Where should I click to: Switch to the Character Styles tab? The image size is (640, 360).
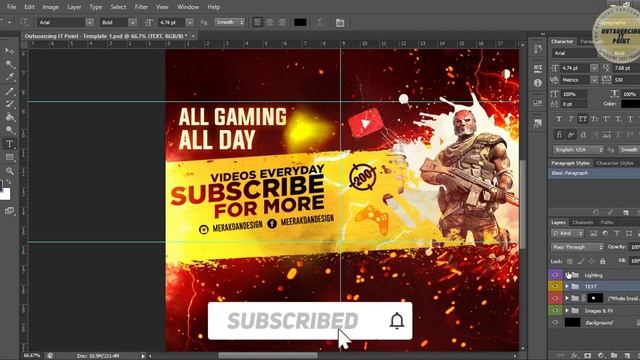tap(615, 163)
